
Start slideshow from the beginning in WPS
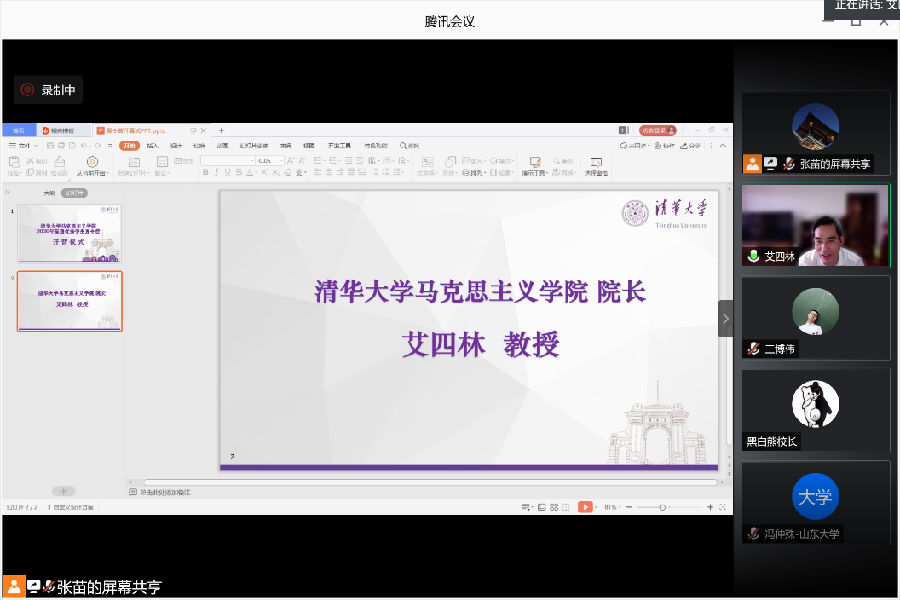point(92,162)
